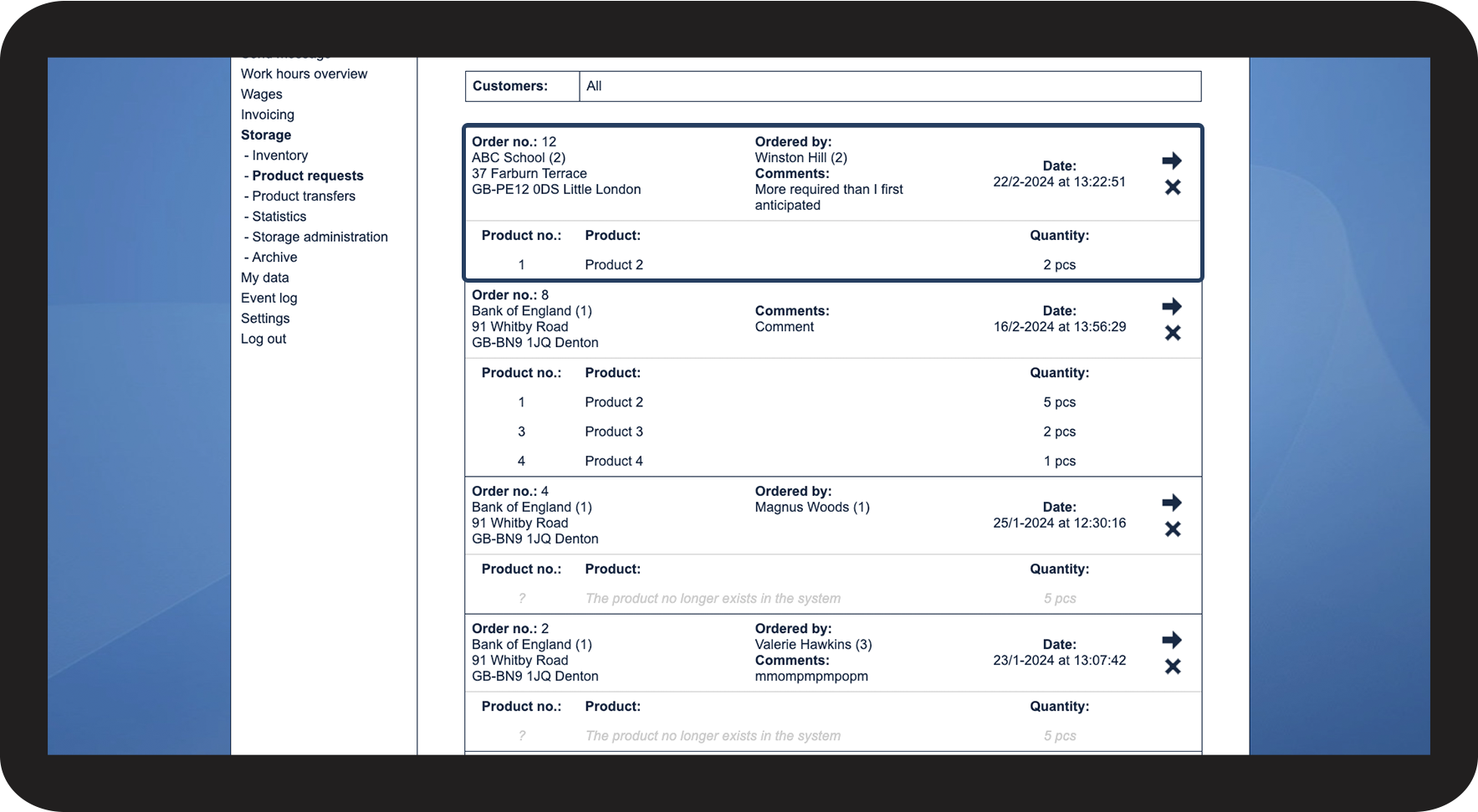Select Product requests submenu item

click(307, 176)
